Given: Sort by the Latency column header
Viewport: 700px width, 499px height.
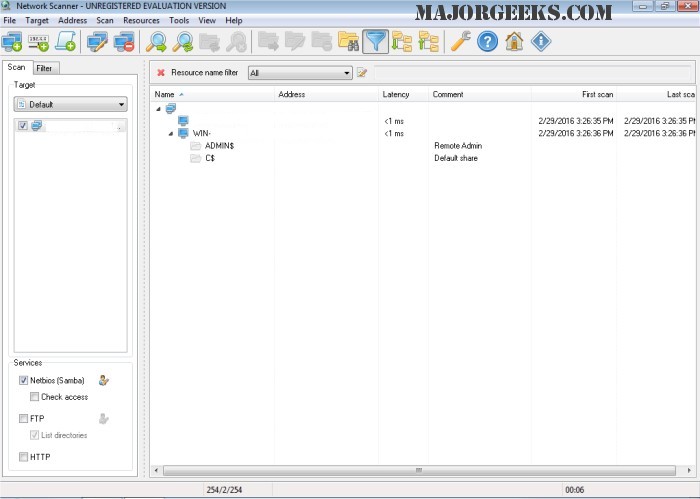Looking at the screenshot, I should (396, 94).
